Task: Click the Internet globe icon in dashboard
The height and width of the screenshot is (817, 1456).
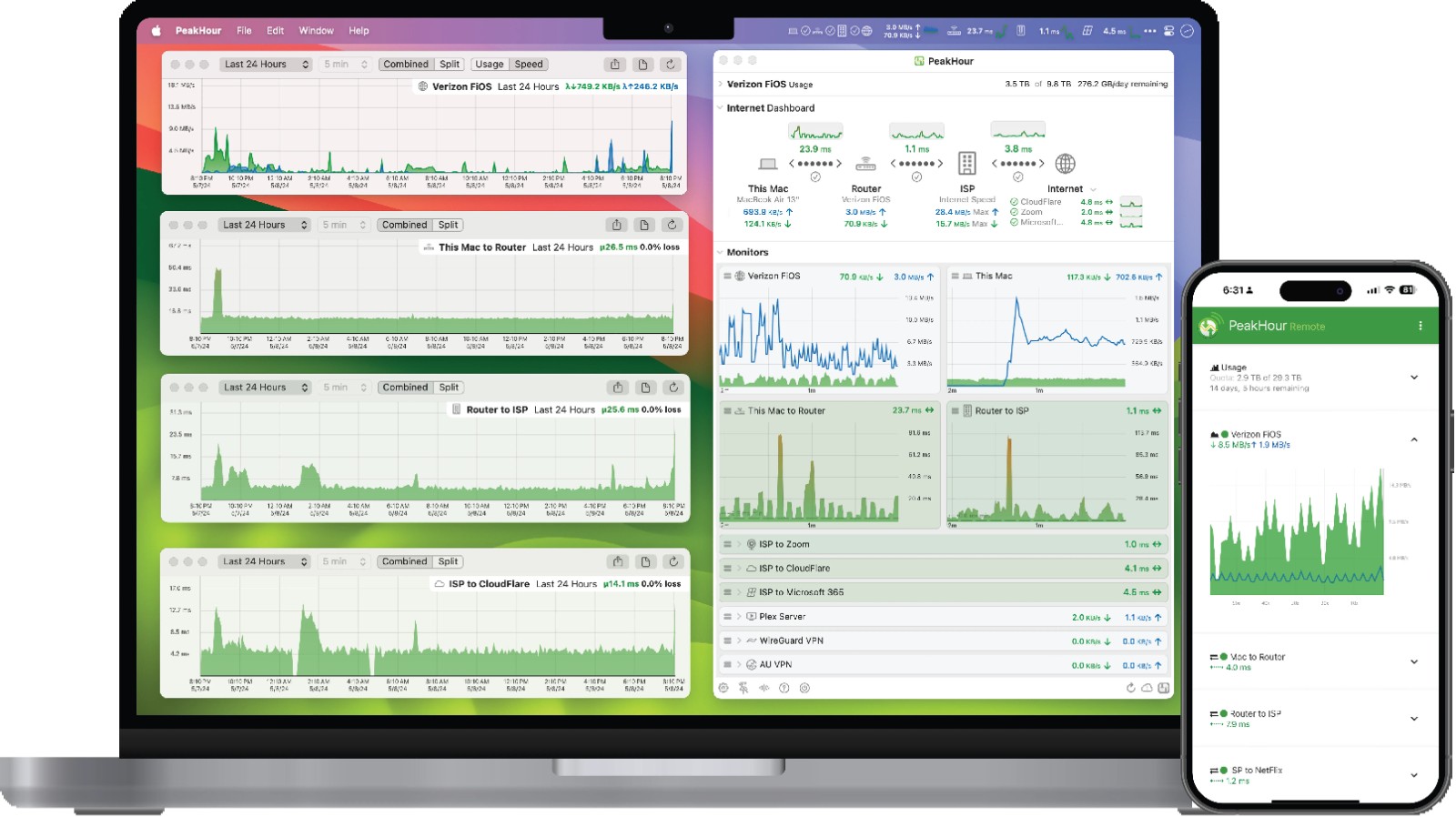Action: coord(1065,164)
